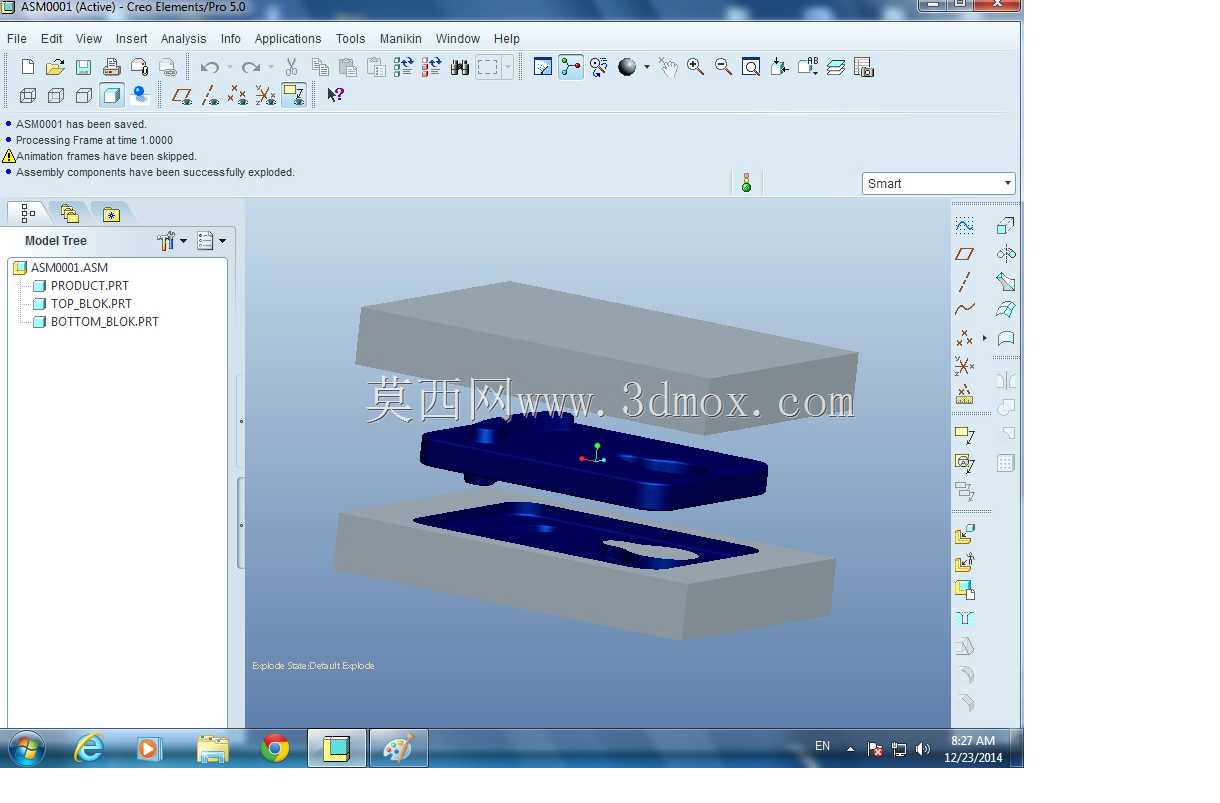Open the Layers icon in toolbar

(836, 67)
